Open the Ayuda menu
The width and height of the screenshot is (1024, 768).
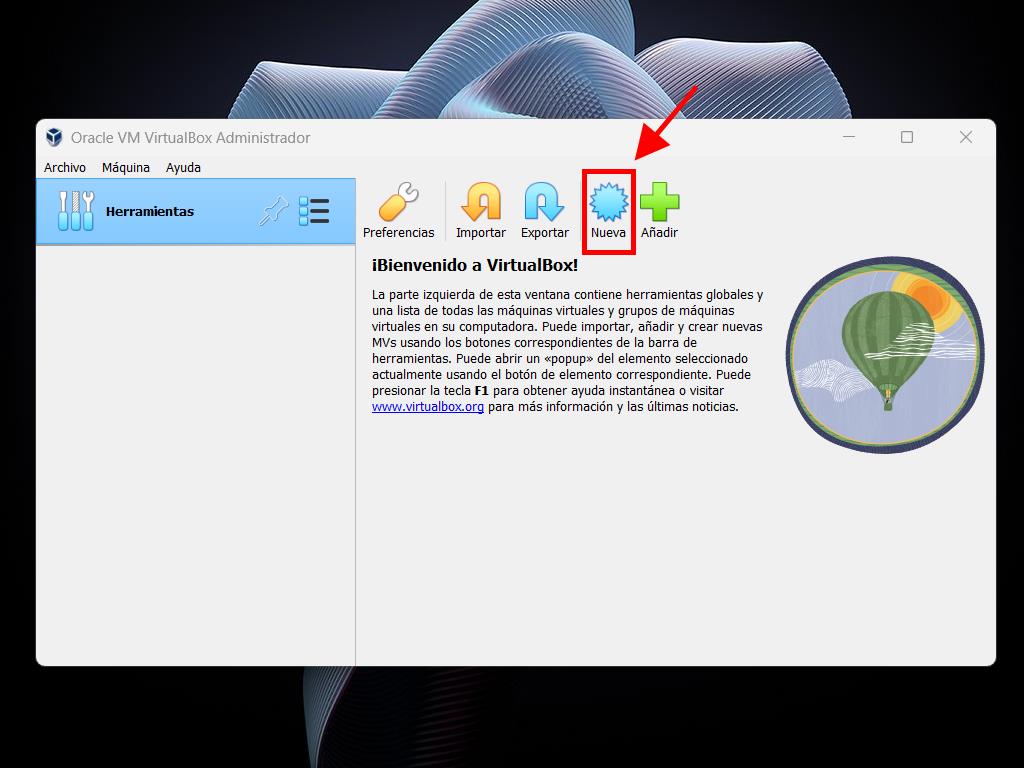(x=183, y=167)
